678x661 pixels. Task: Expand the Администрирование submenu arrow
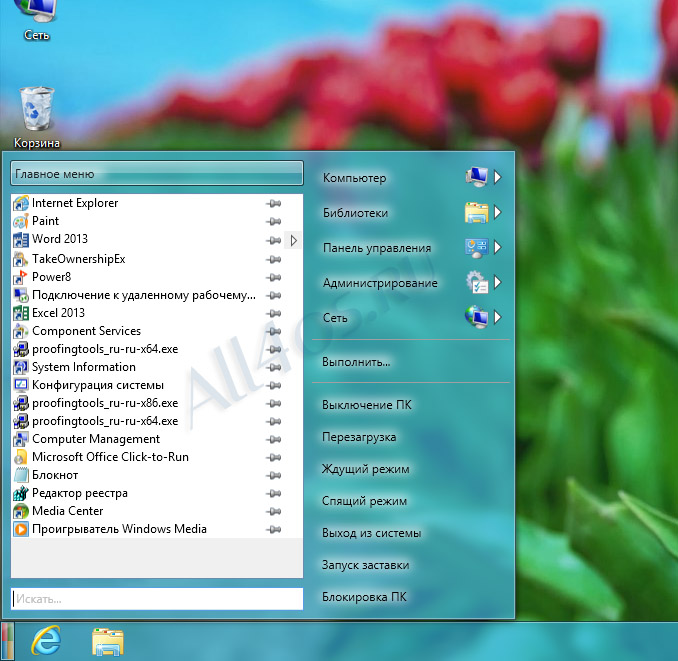498,282
